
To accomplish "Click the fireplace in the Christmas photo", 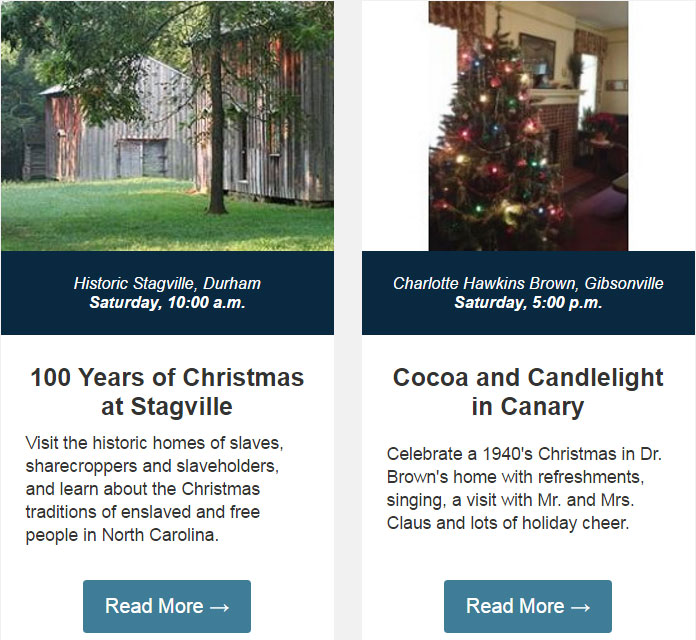I will pos(555,129).
